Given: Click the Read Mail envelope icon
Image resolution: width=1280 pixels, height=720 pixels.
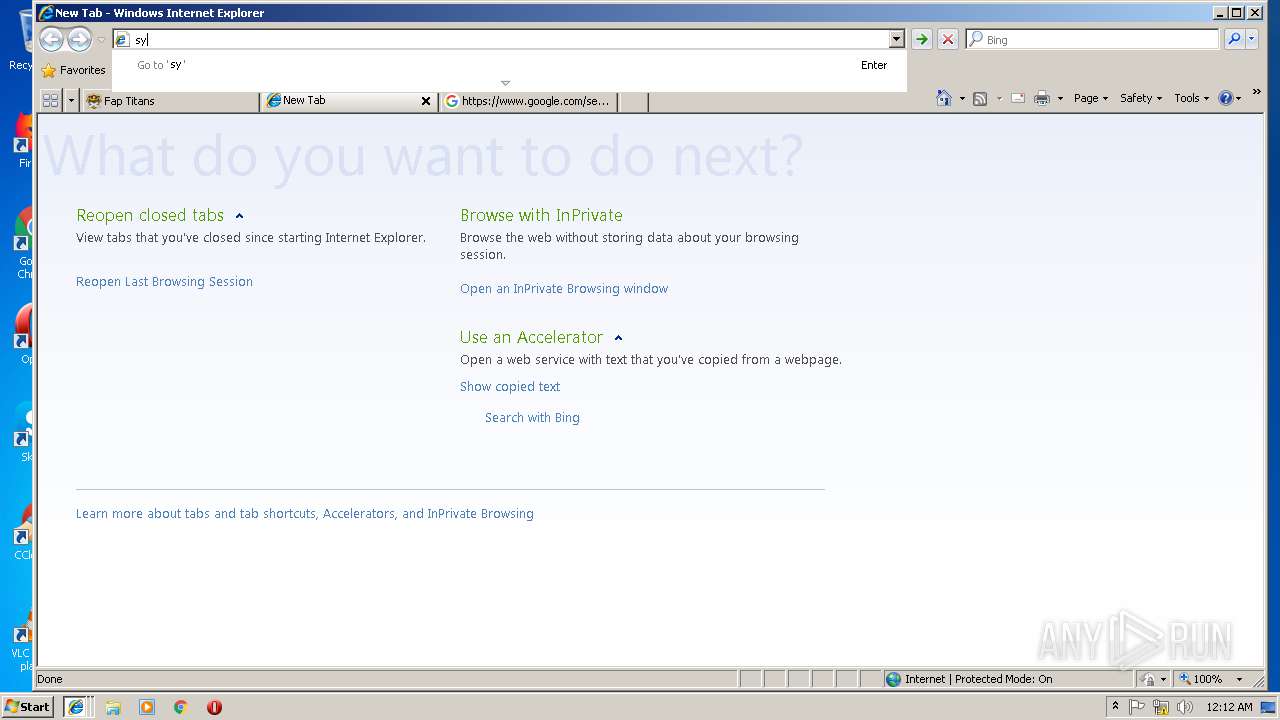Looking at the screenshot, I should pos(1018,98).
